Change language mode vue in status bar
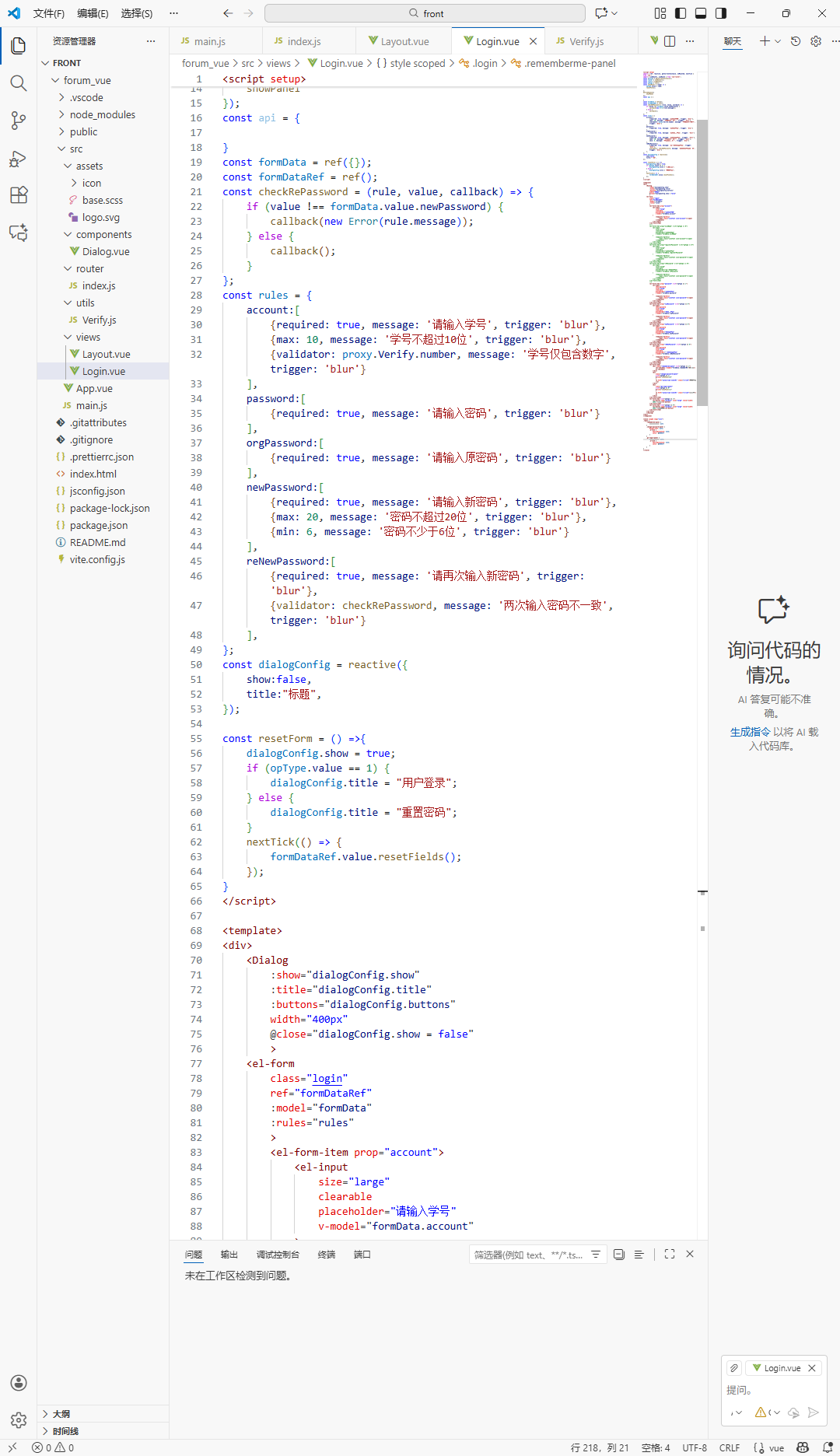The height and width of the screenshot is (1456, 840). pyautogui.click(x=776, y=1447)
